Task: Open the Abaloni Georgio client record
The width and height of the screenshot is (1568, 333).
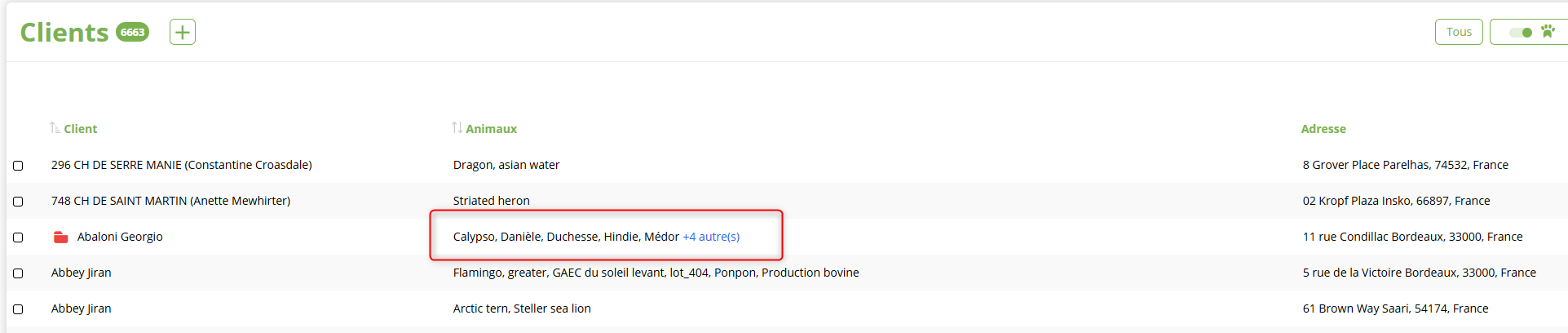Action: (120, 237)
